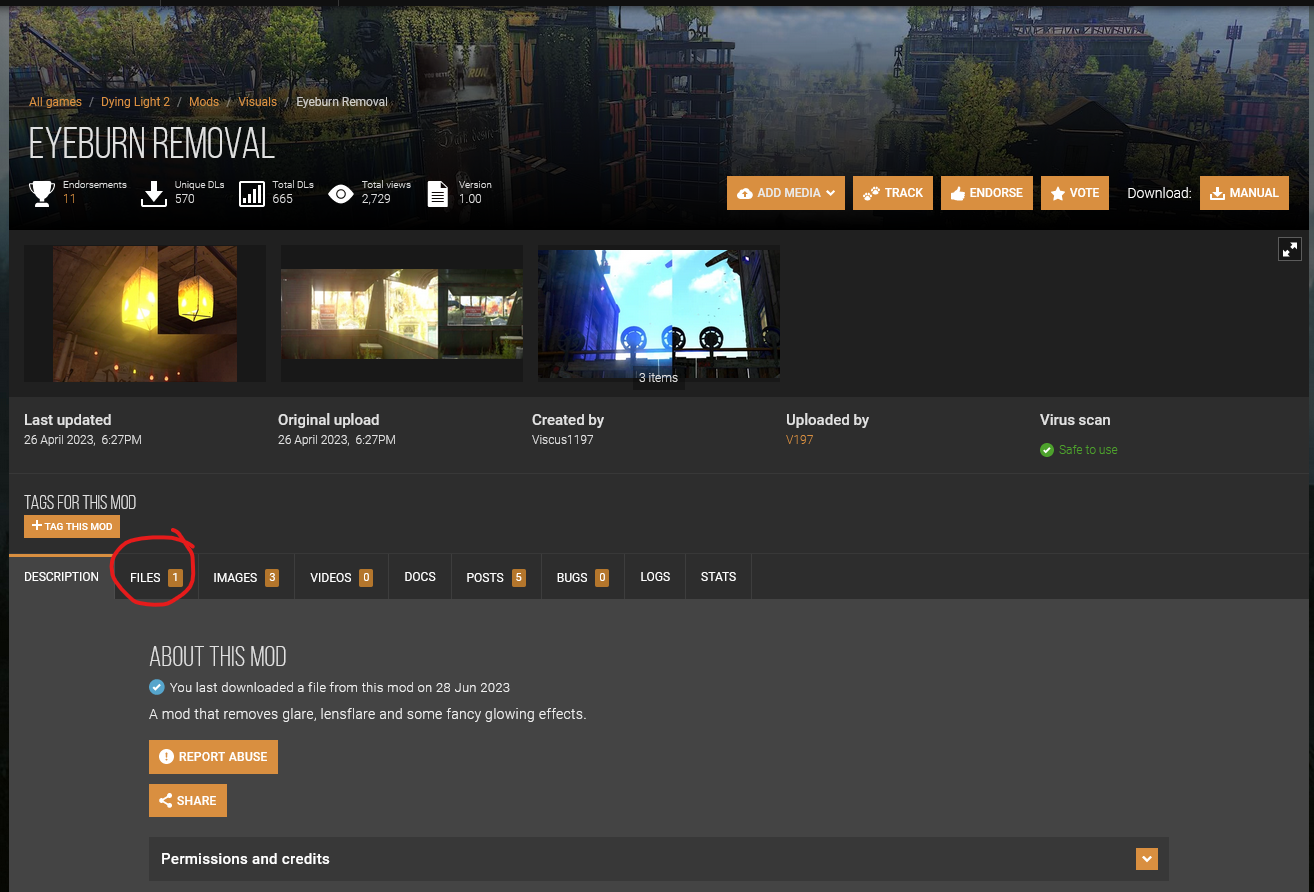The height and width of the screenshot is (892, 1314).
Task: Open uploader V197's profile link
Action: click(800, 440)
